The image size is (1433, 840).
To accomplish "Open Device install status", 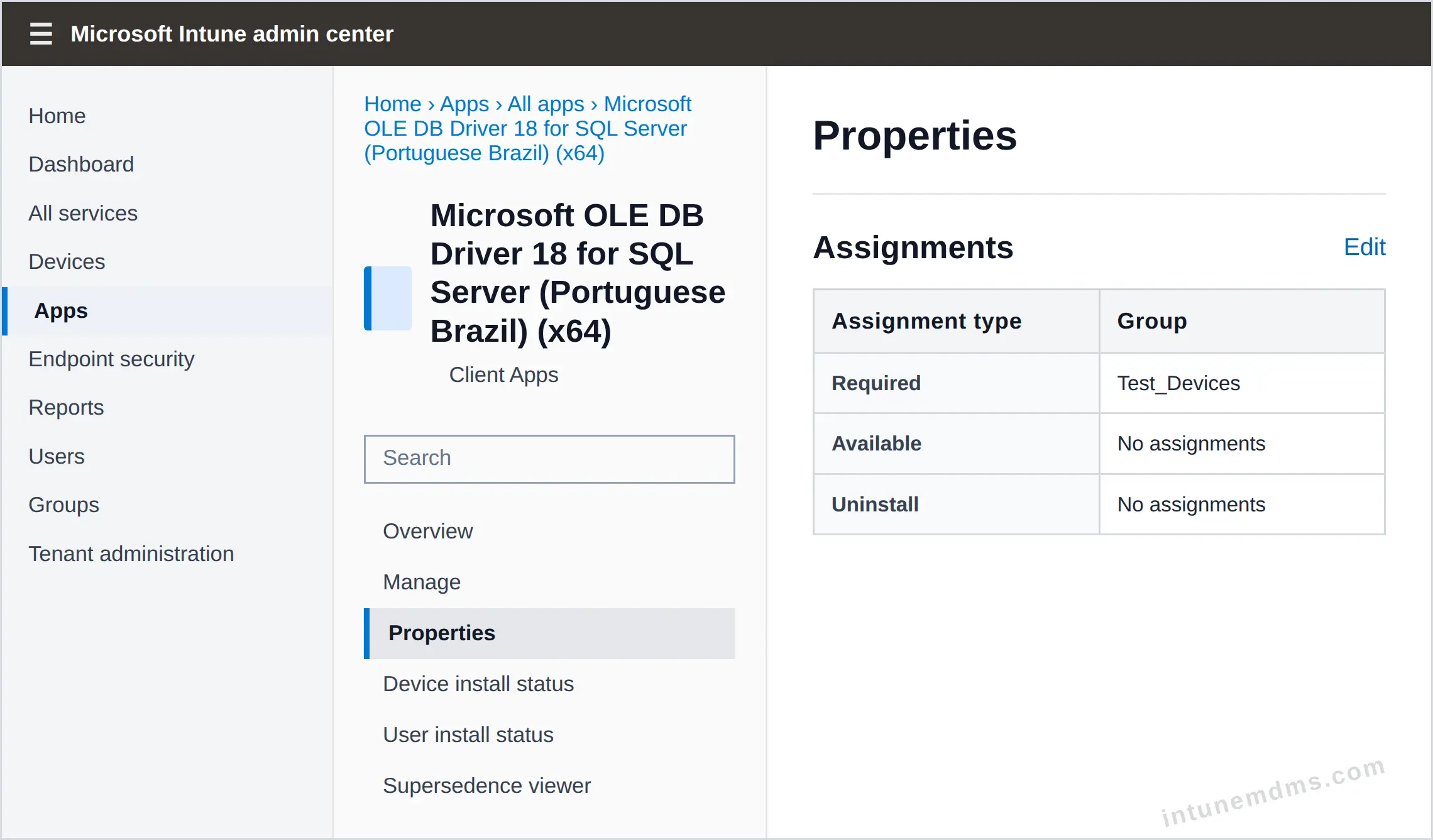I will [478, 684].
